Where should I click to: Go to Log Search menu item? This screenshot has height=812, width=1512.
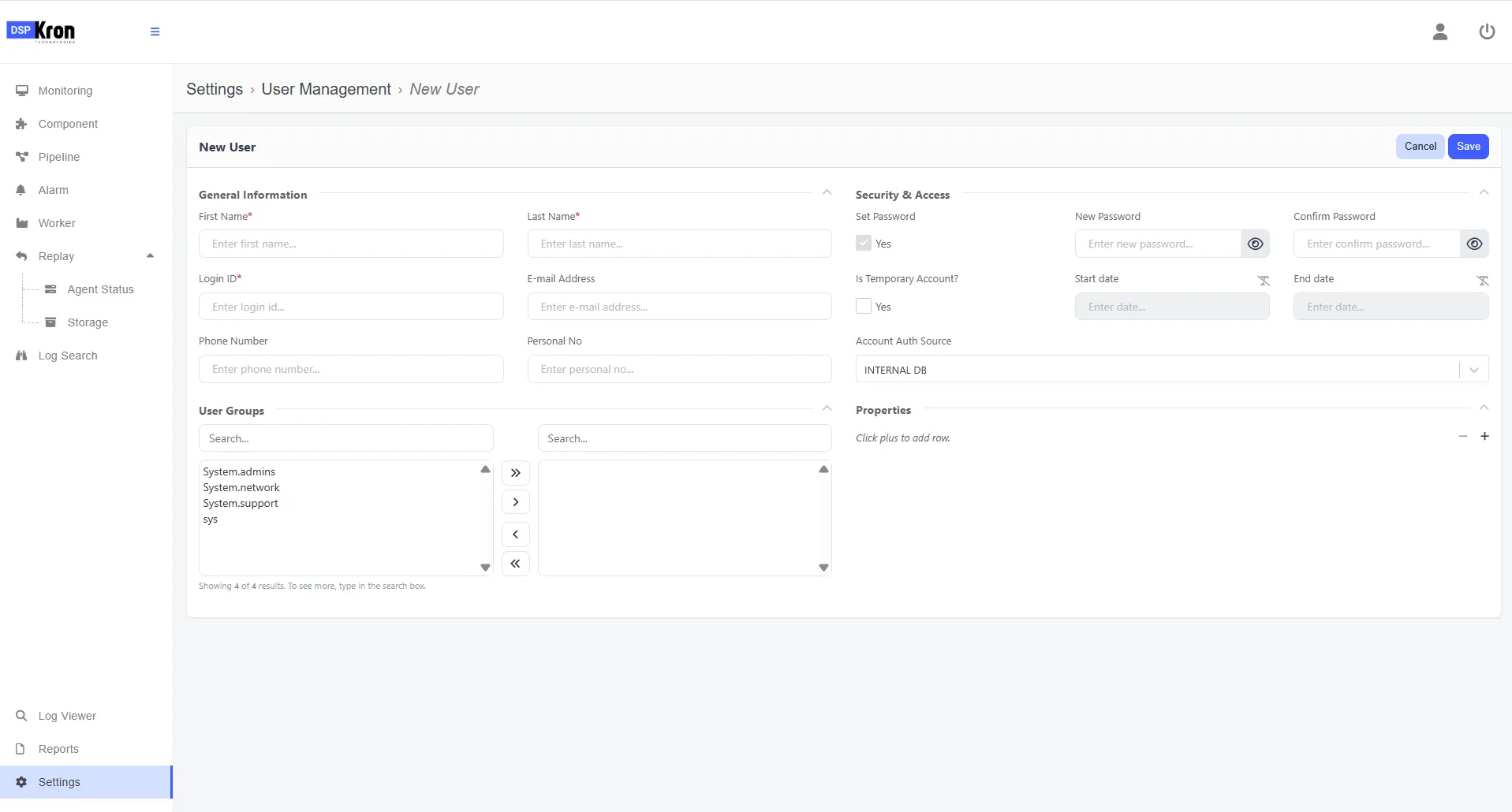68,356
